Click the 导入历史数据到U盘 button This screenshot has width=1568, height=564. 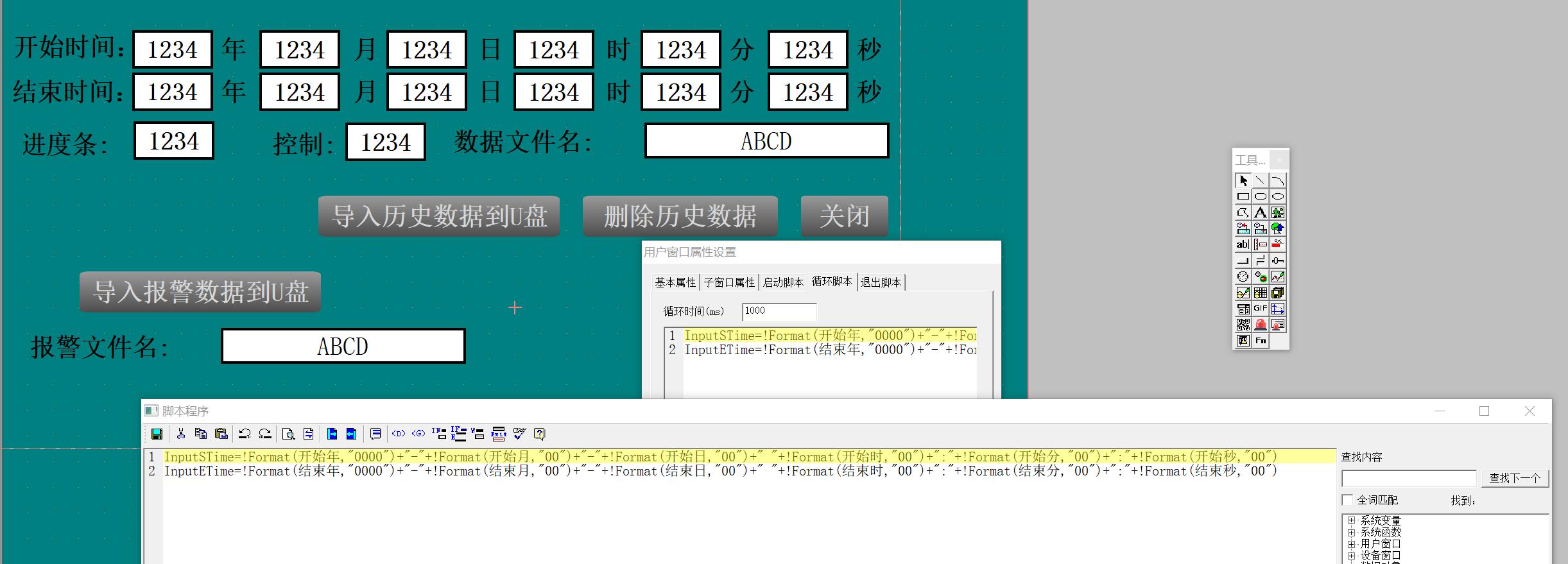439,216
